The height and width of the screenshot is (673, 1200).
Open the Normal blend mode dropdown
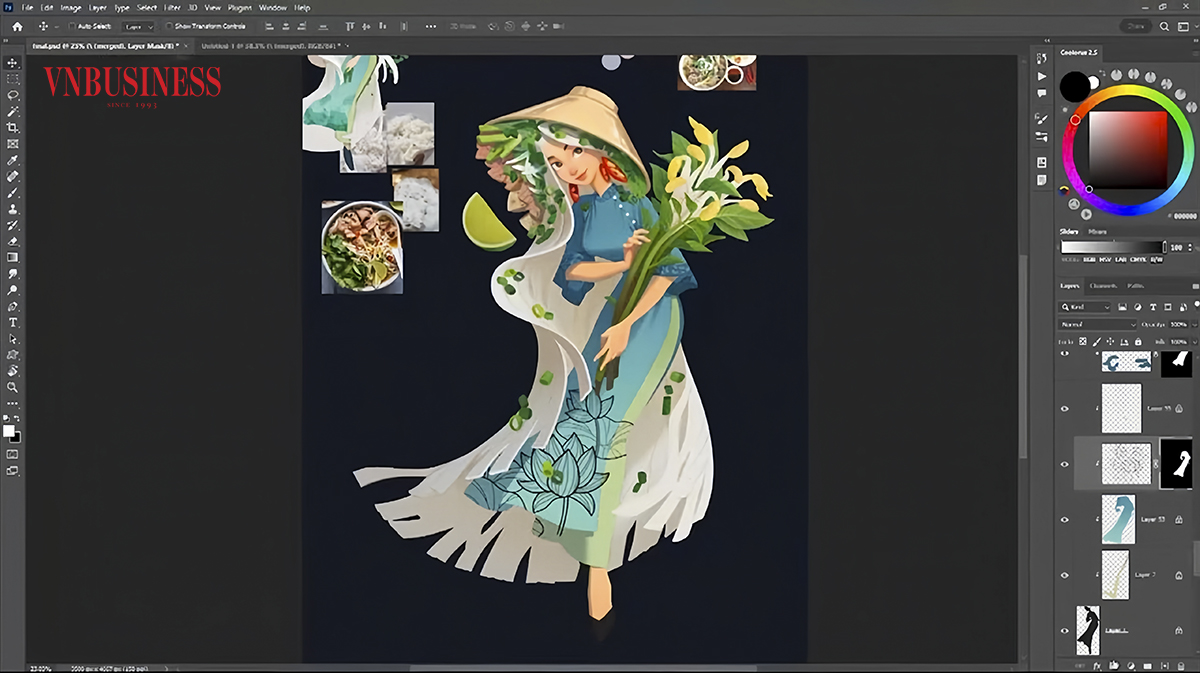tap(1097, 325)
